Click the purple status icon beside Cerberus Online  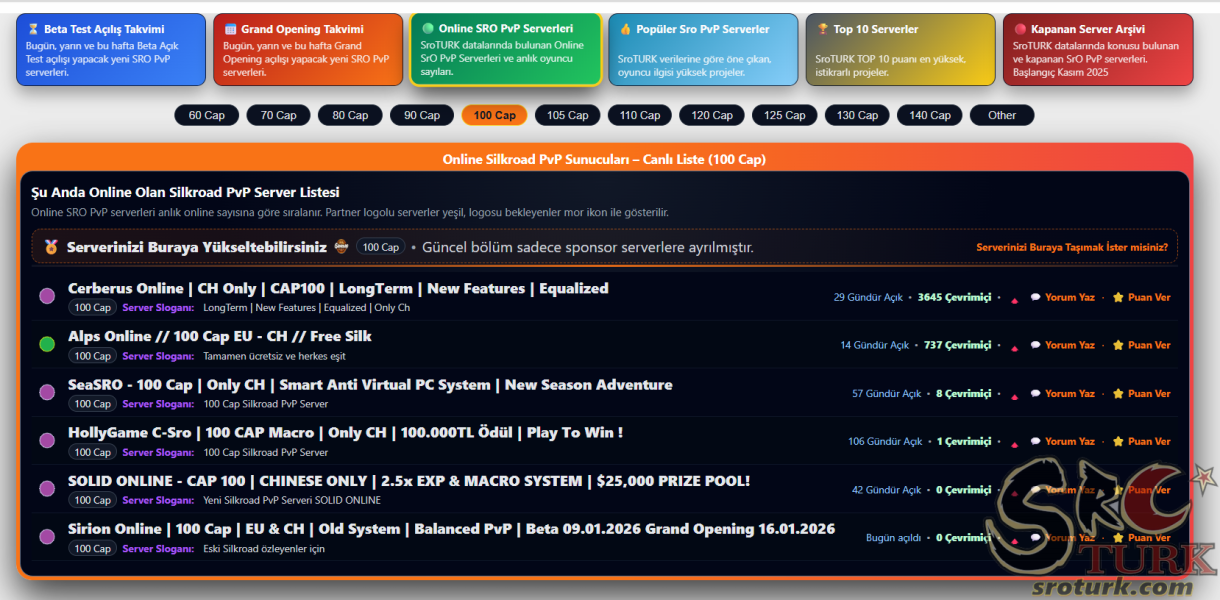click(x=47, y=296)
